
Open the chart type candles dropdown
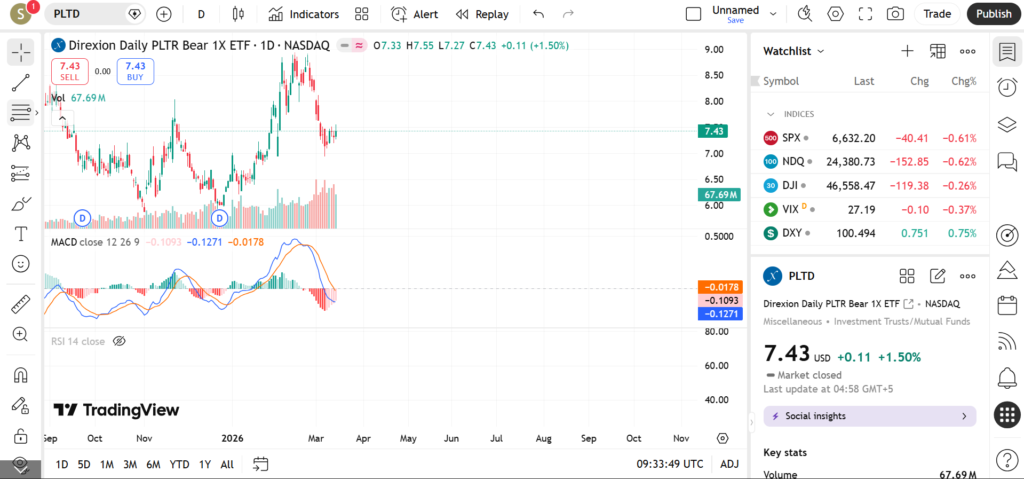point(237,14)
